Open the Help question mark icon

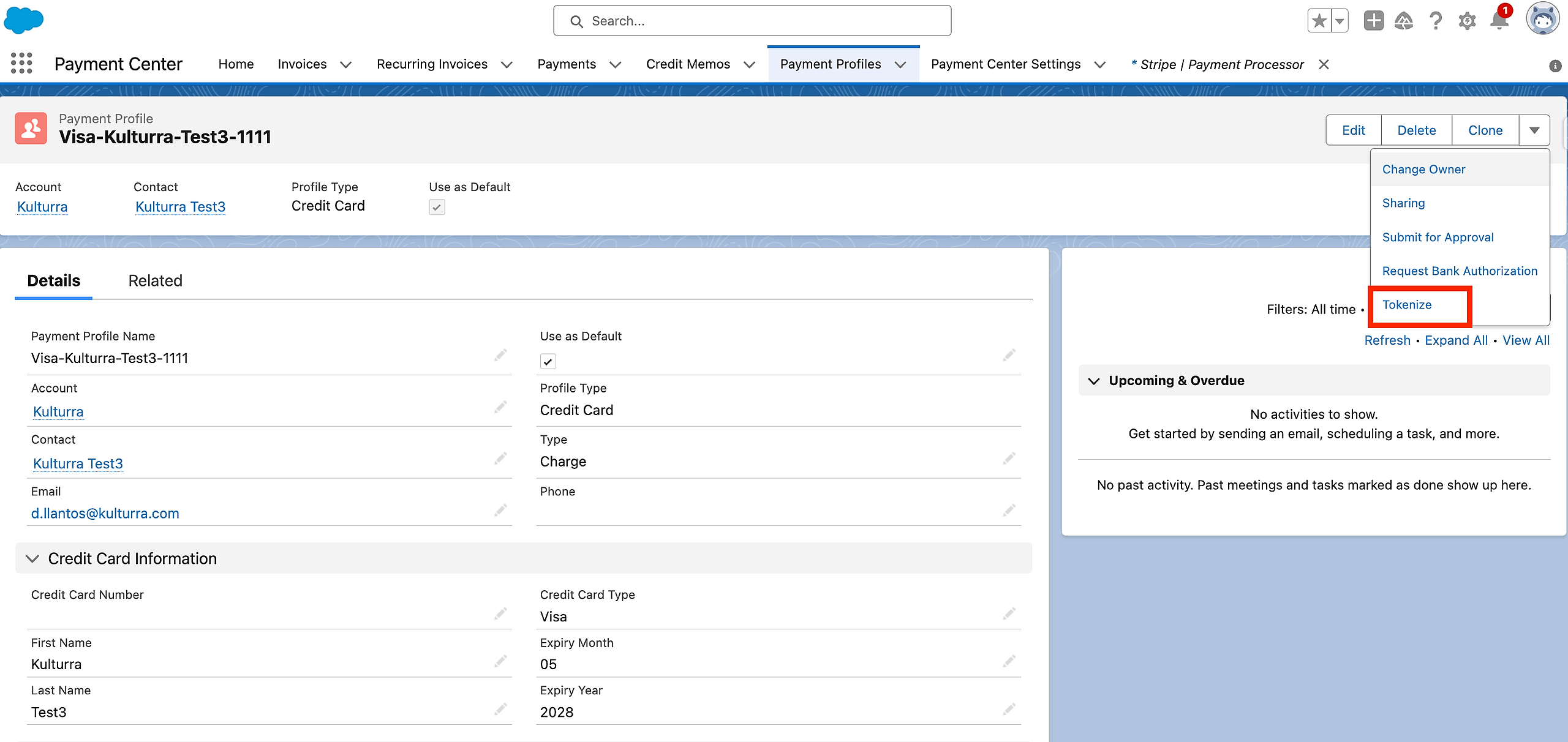(x=1436, y=21)
